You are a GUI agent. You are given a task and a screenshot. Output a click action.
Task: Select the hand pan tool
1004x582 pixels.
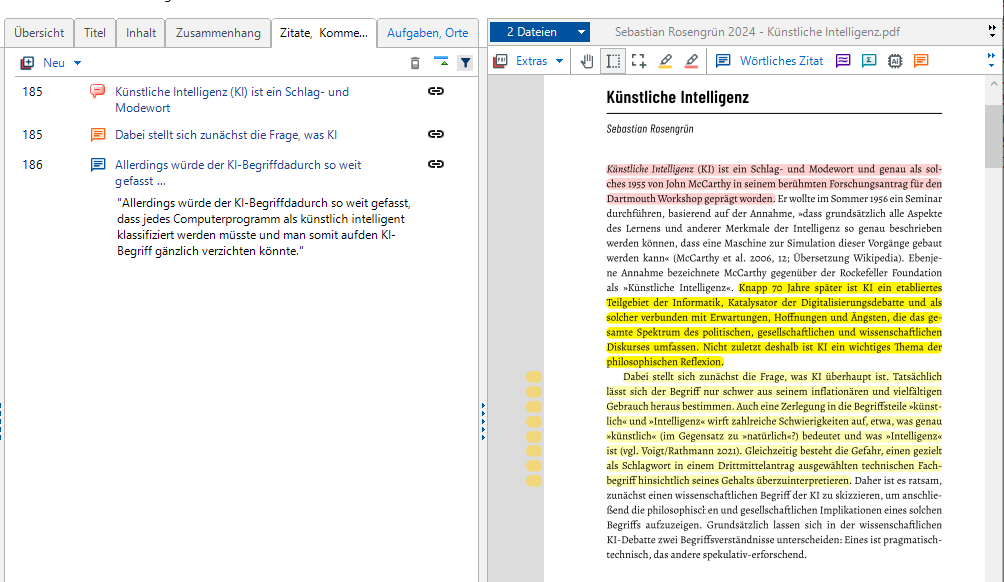587,61
